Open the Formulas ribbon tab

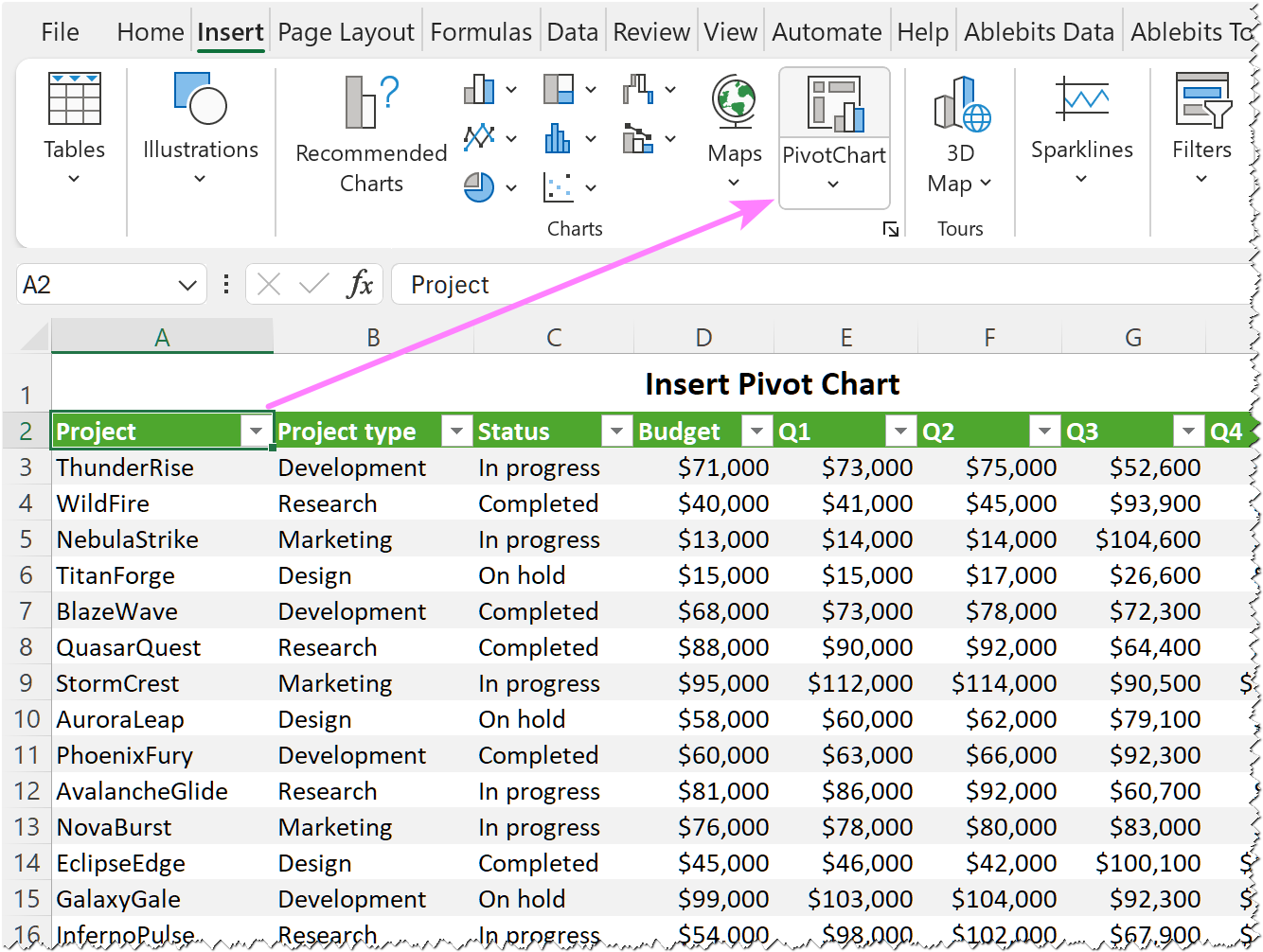pos(481,30)
